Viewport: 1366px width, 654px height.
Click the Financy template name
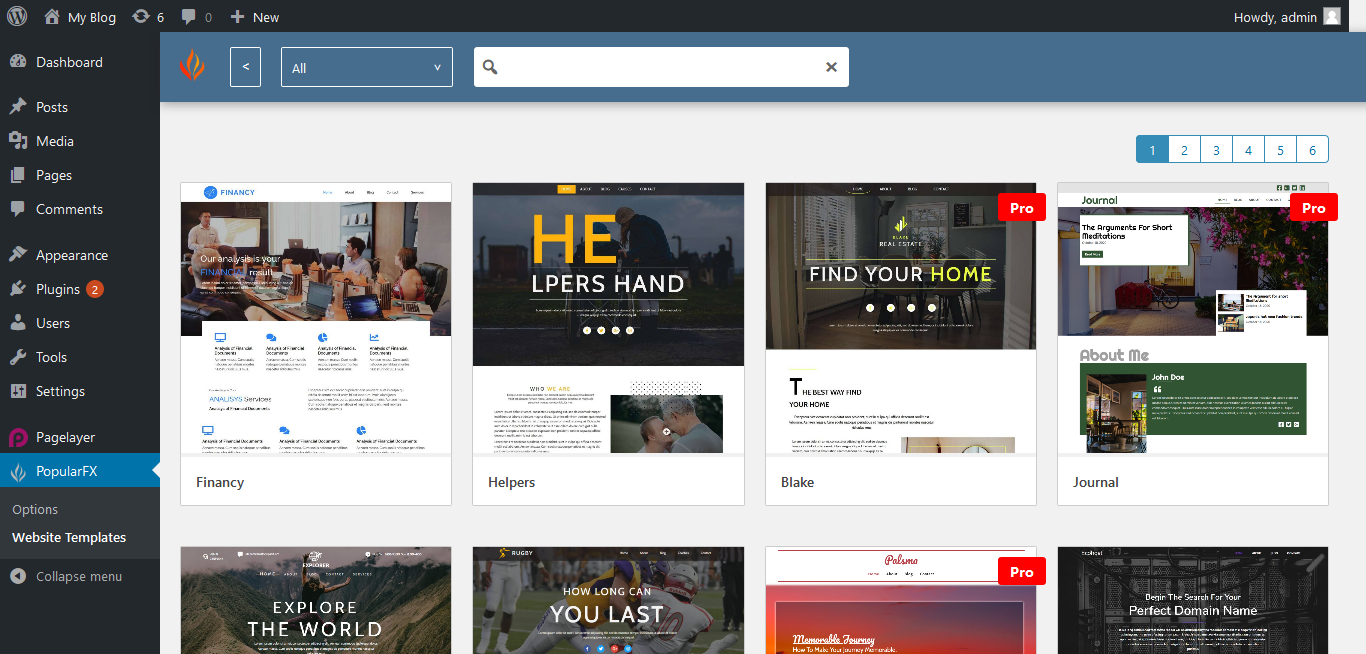220,482
